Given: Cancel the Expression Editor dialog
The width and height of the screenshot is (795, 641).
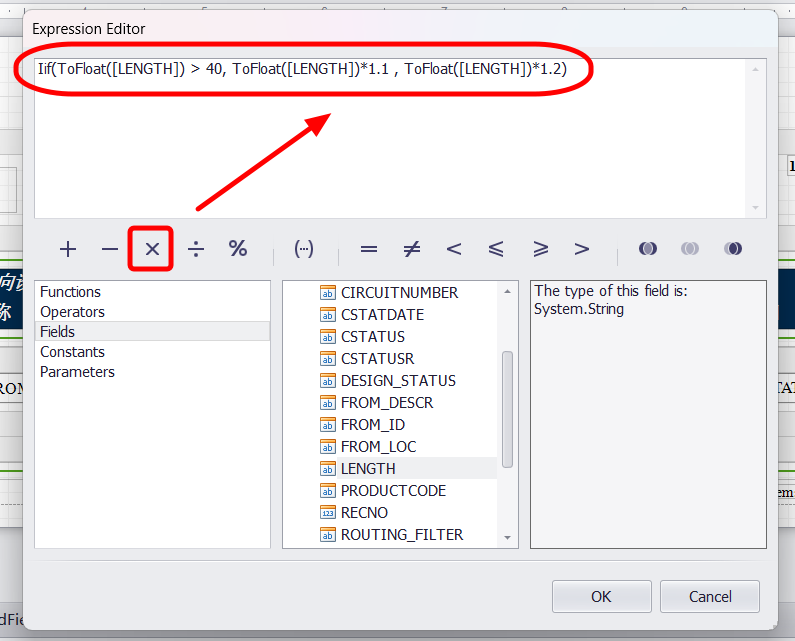Looking at the screenshot, I should pyautogui.click(x=709, y=596).
